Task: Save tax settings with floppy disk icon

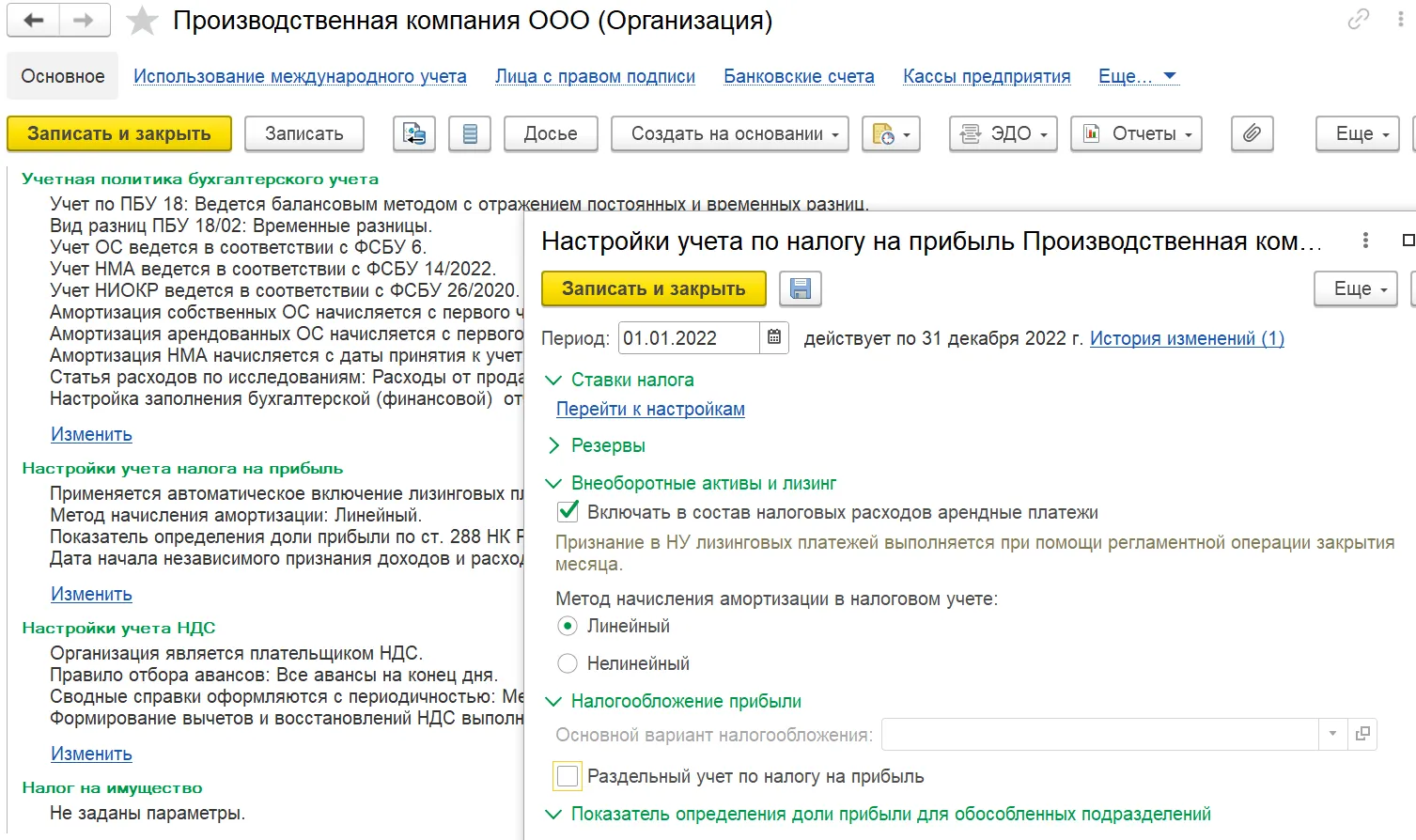Action: (x=801, y=289)
